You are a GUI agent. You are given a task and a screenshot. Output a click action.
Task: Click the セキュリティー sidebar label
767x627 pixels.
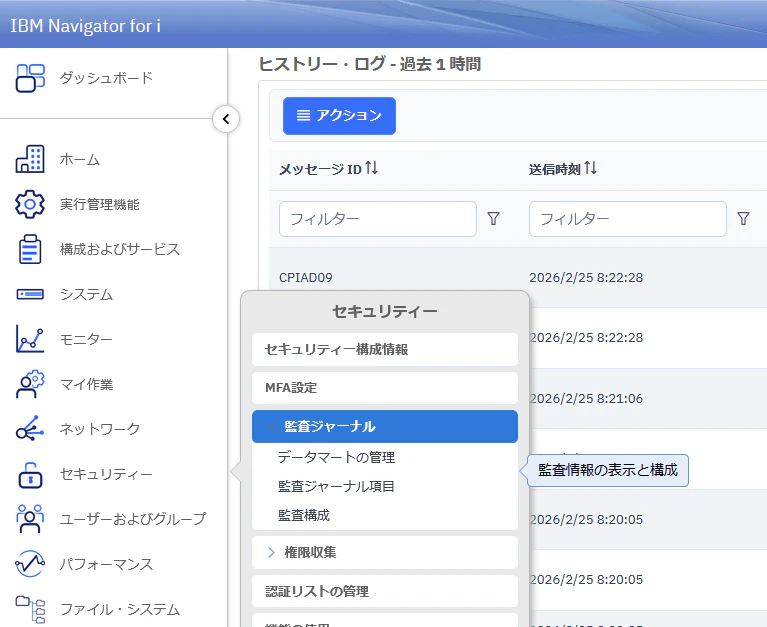pos(106,474)
